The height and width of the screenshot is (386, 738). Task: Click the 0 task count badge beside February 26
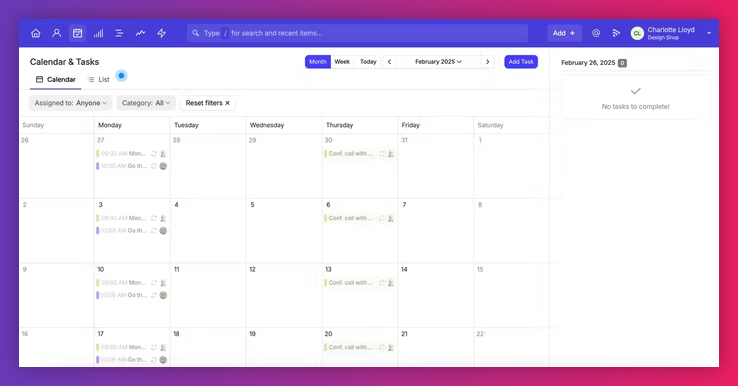click(x=622, y=63)
